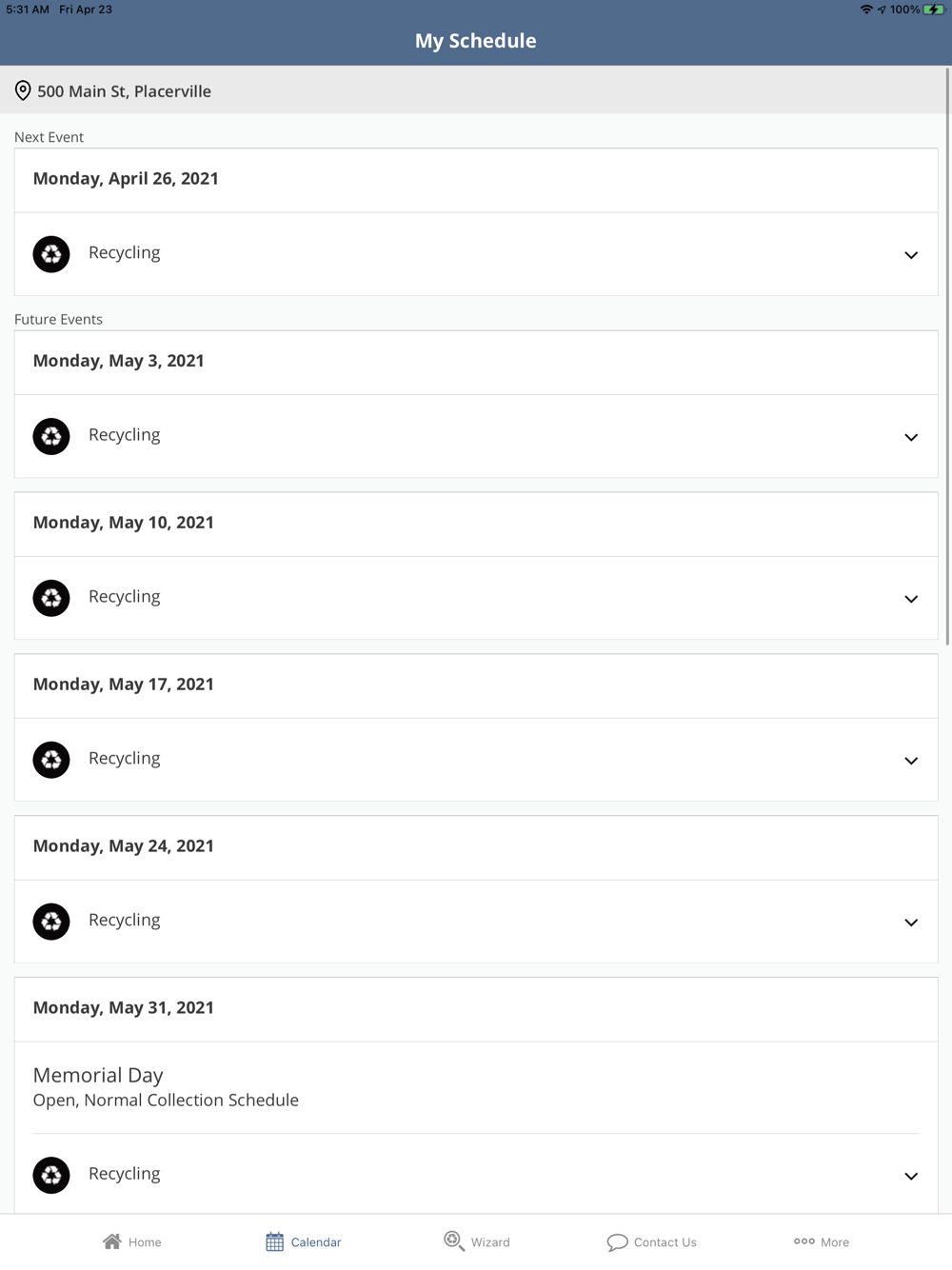Expand the May 3 Recycling chevron
Image resolution: width=952 pixels, height=1270 pixels.
[x=911, y=437]
